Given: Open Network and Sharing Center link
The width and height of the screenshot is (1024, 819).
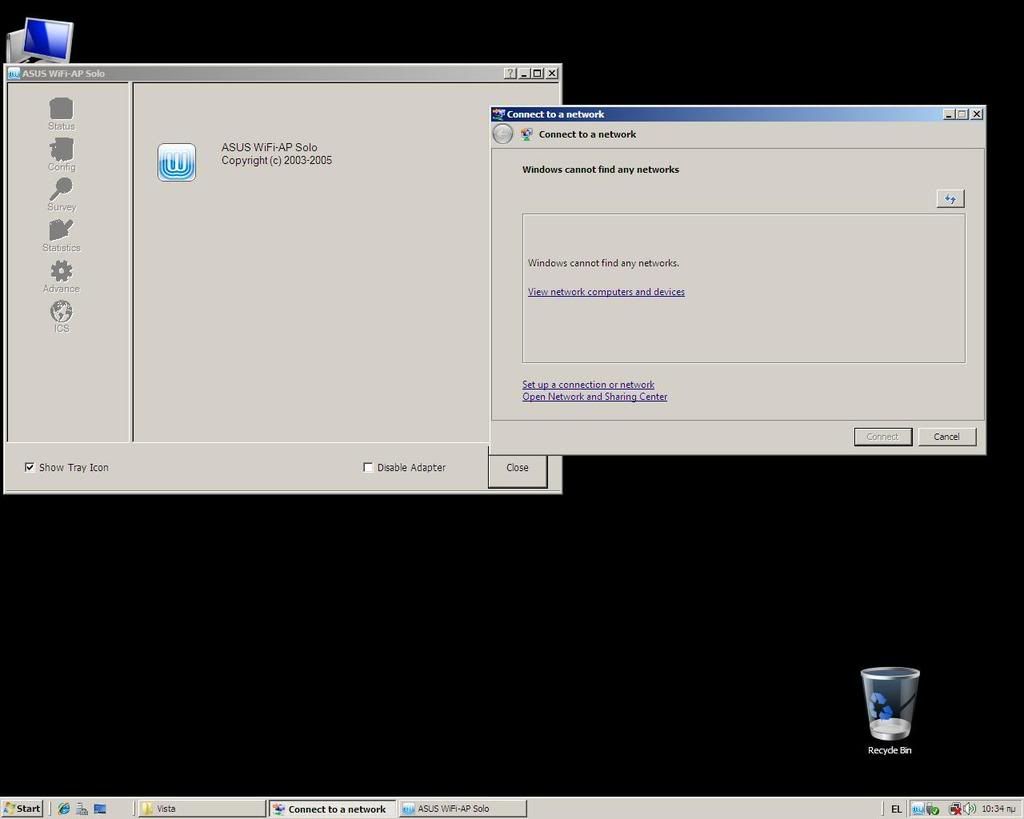Looking at the screenshot, I should (594, 397).
